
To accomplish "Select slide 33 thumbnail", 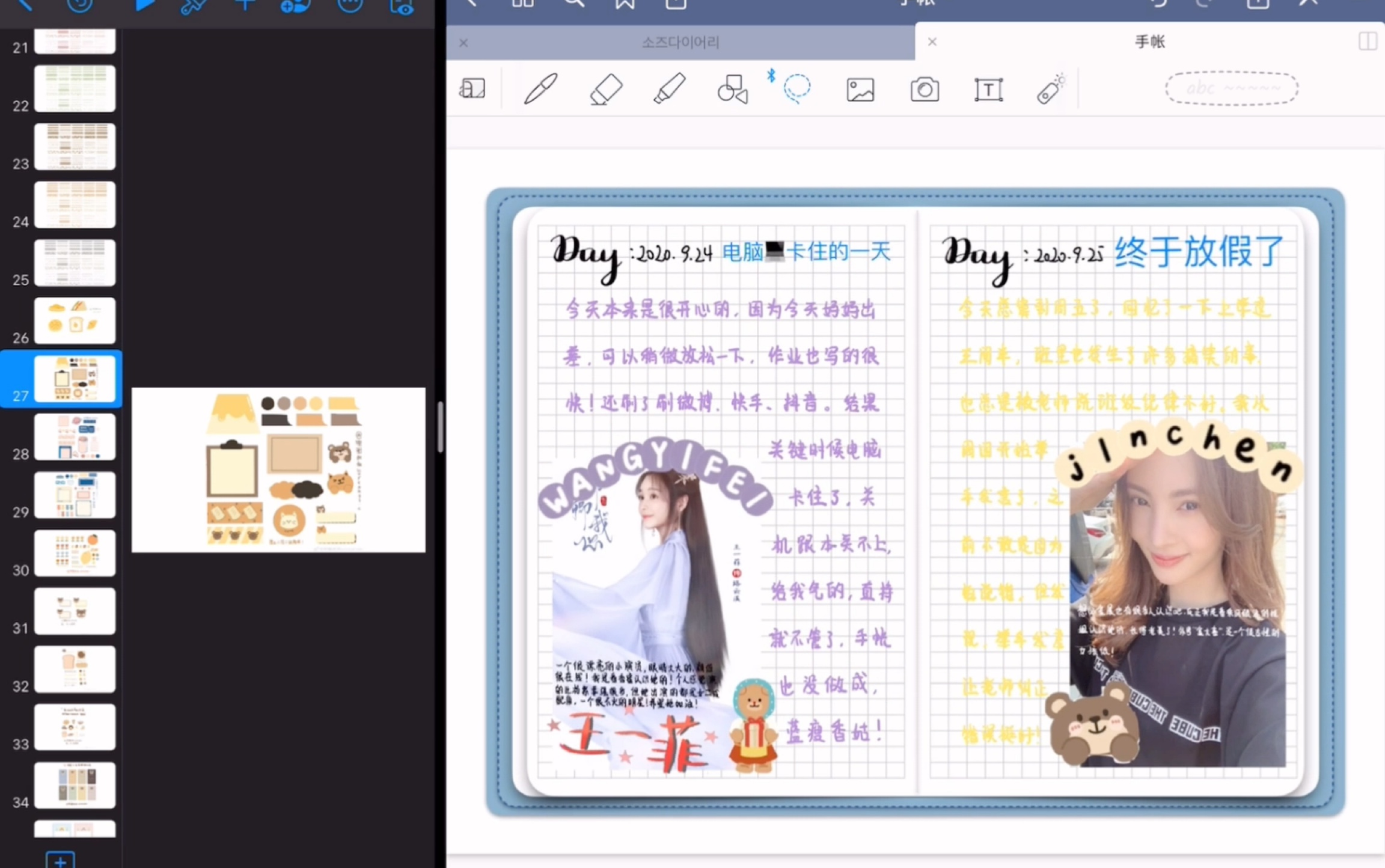I will (75, 727).
